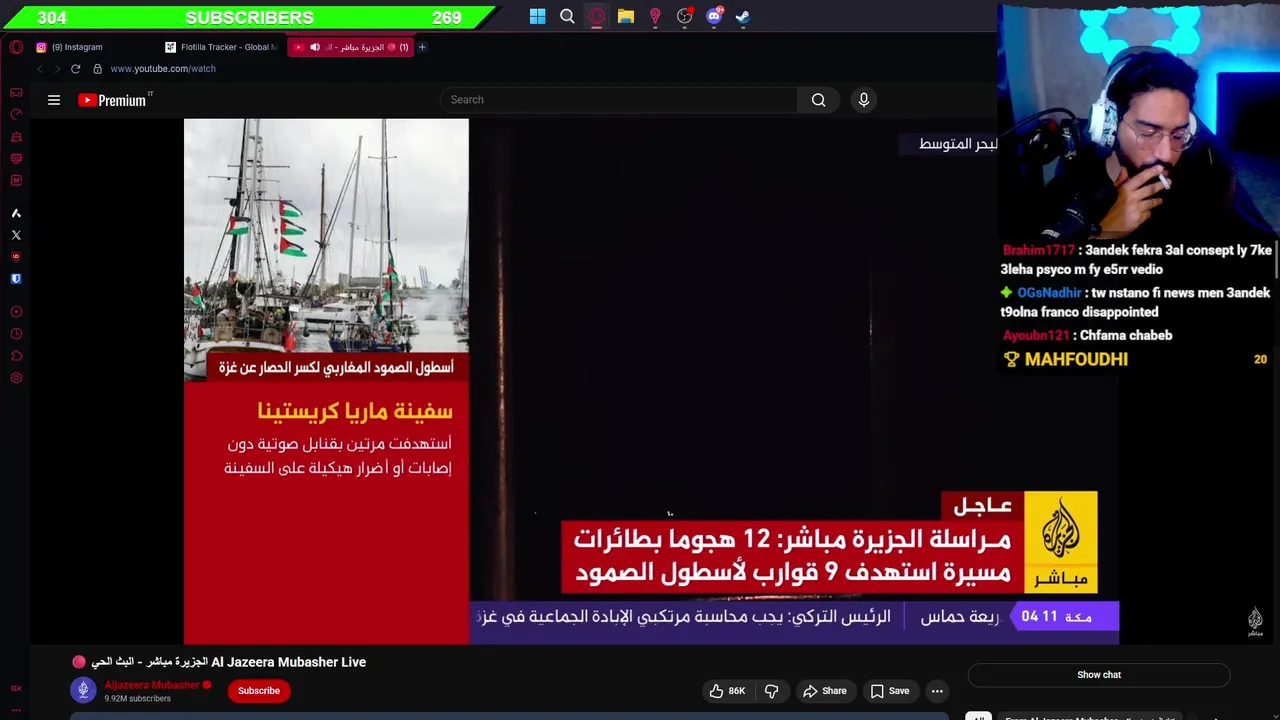This screenshot has height=720, width=1280.
Task: Open the Windows Start menu
Action: coord(538,17)
